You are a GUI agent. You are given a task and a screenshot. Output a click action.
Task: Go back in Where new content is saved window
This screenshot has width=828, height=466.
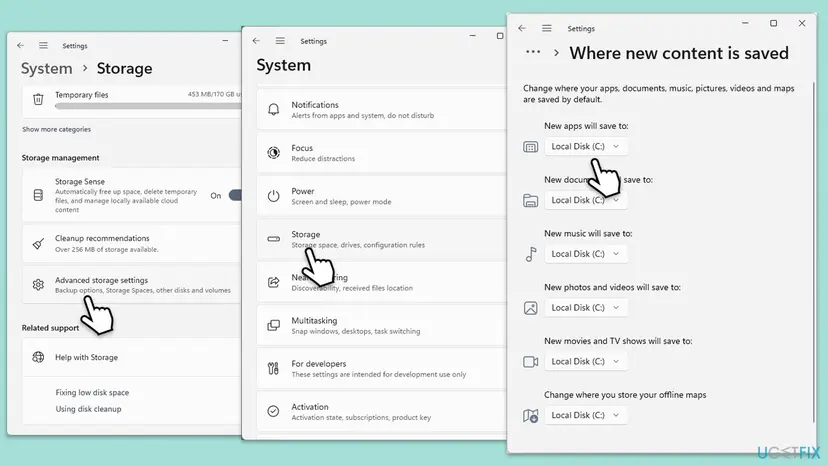522,28
